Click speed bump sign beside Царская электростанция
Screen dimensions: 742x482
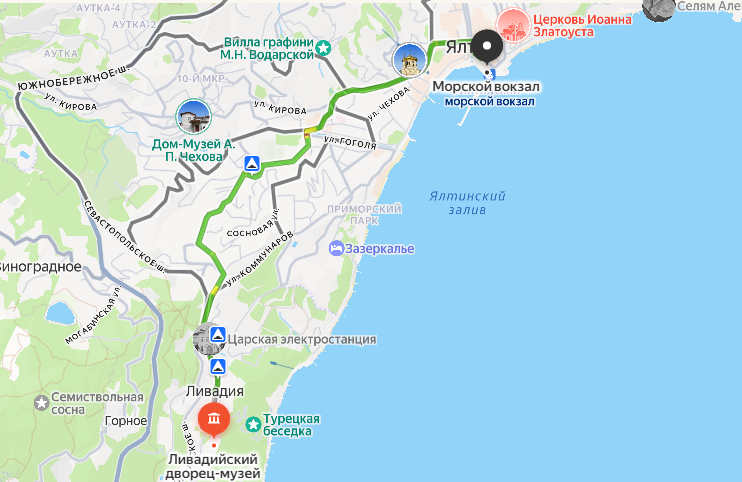tap(218, 335)
